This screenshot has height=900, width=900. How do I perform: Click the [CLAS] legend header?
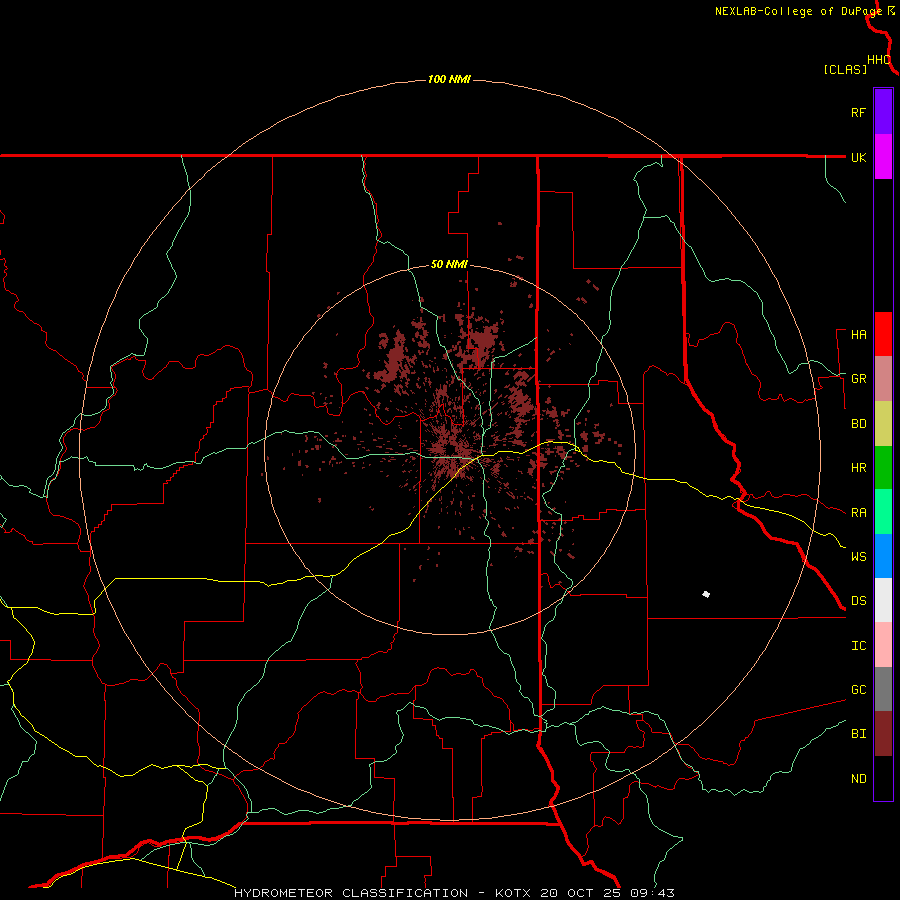pyautogui.click(x=845, y=69)
